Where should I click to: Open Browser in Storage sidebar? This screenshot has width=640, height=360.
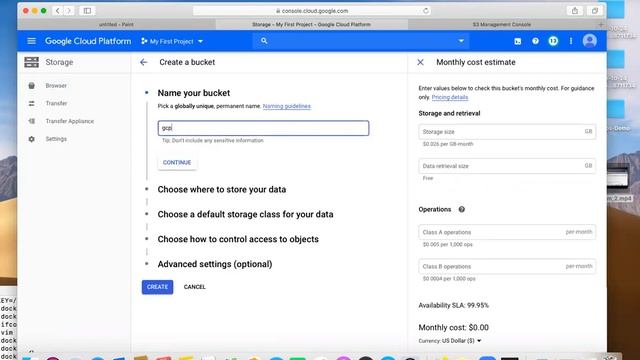(56, 86)
